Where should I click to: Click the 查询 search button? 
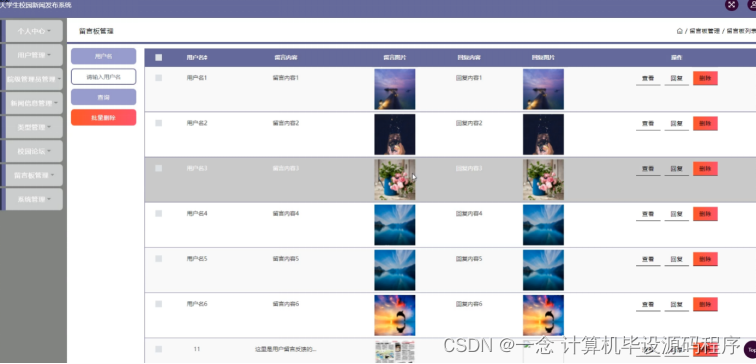point(104,97)
